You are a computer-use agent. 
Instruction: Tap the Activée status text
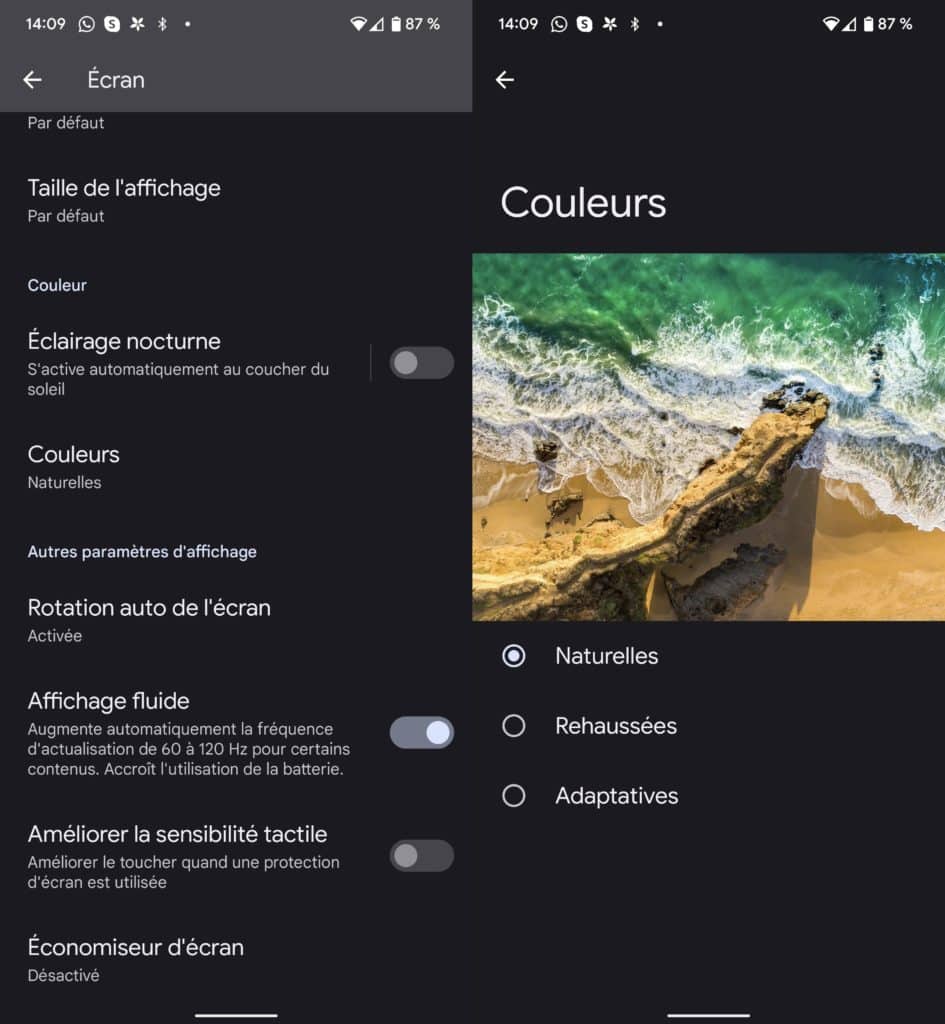(55, 636)
